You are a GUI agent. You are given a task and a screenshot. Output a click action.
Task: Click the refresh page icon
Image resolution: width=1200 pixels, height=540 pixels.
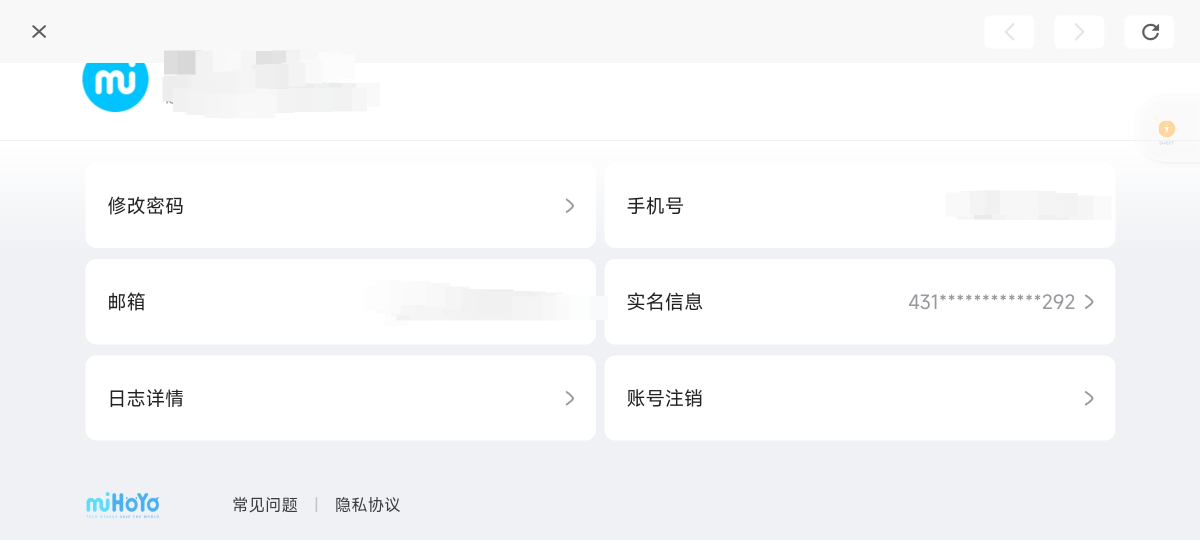(x=1149, y=32)
